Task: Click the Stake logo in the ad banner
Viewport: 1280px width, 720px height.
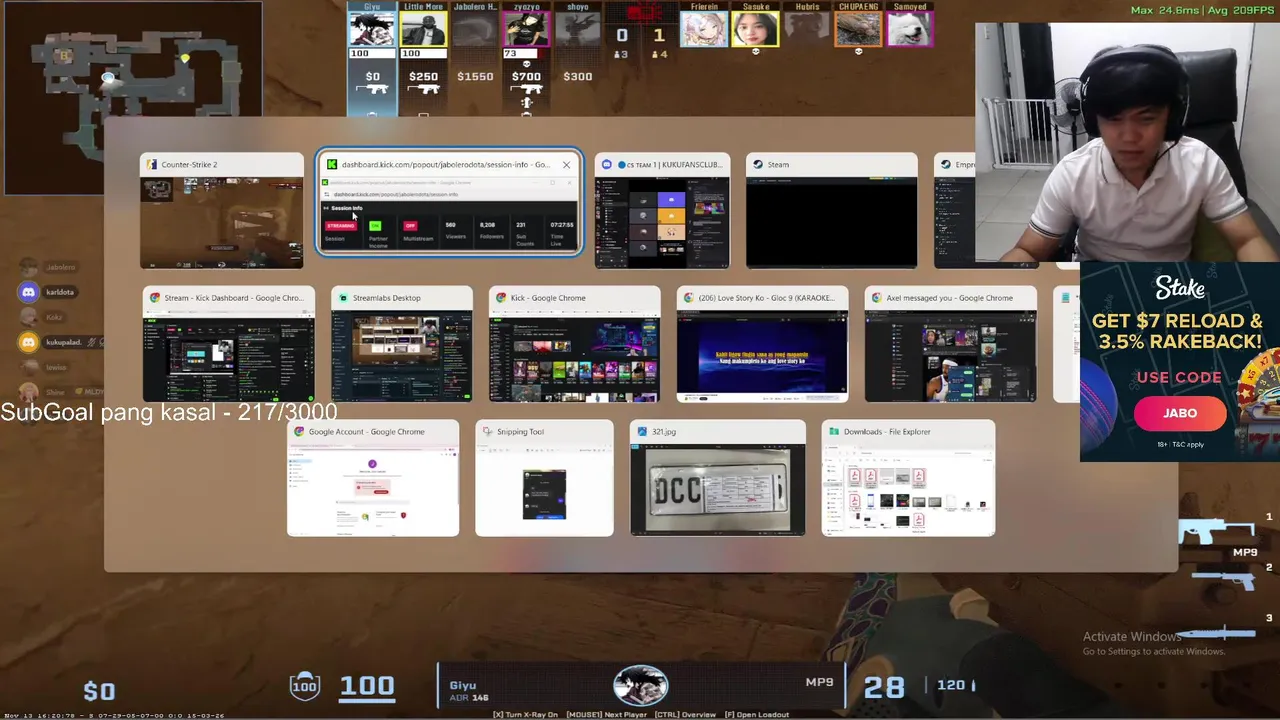Action: (1180, 288)
